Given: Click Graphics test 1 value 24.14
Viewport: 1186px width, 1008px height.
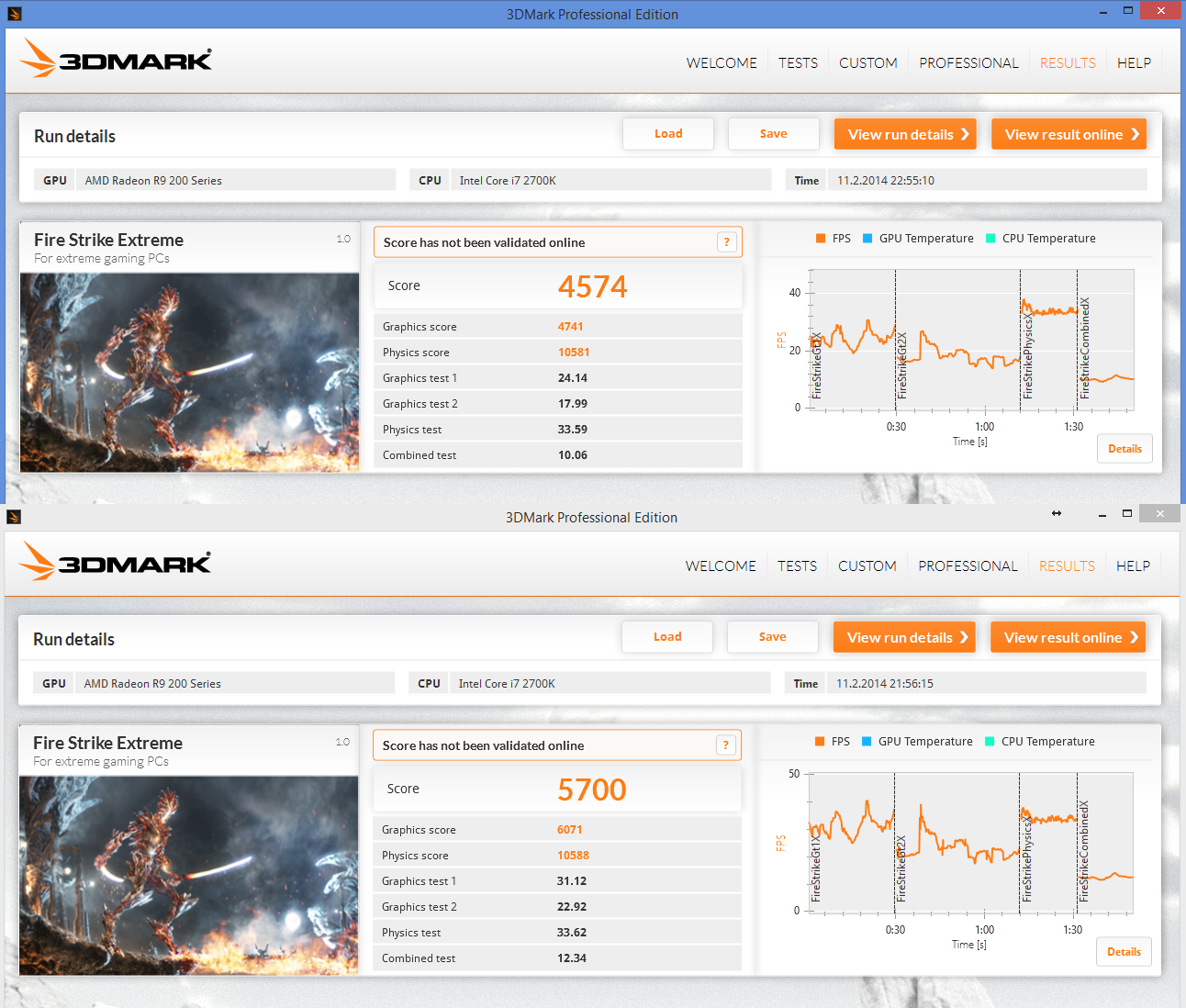Looking at the screenshot, I should 573,378.
